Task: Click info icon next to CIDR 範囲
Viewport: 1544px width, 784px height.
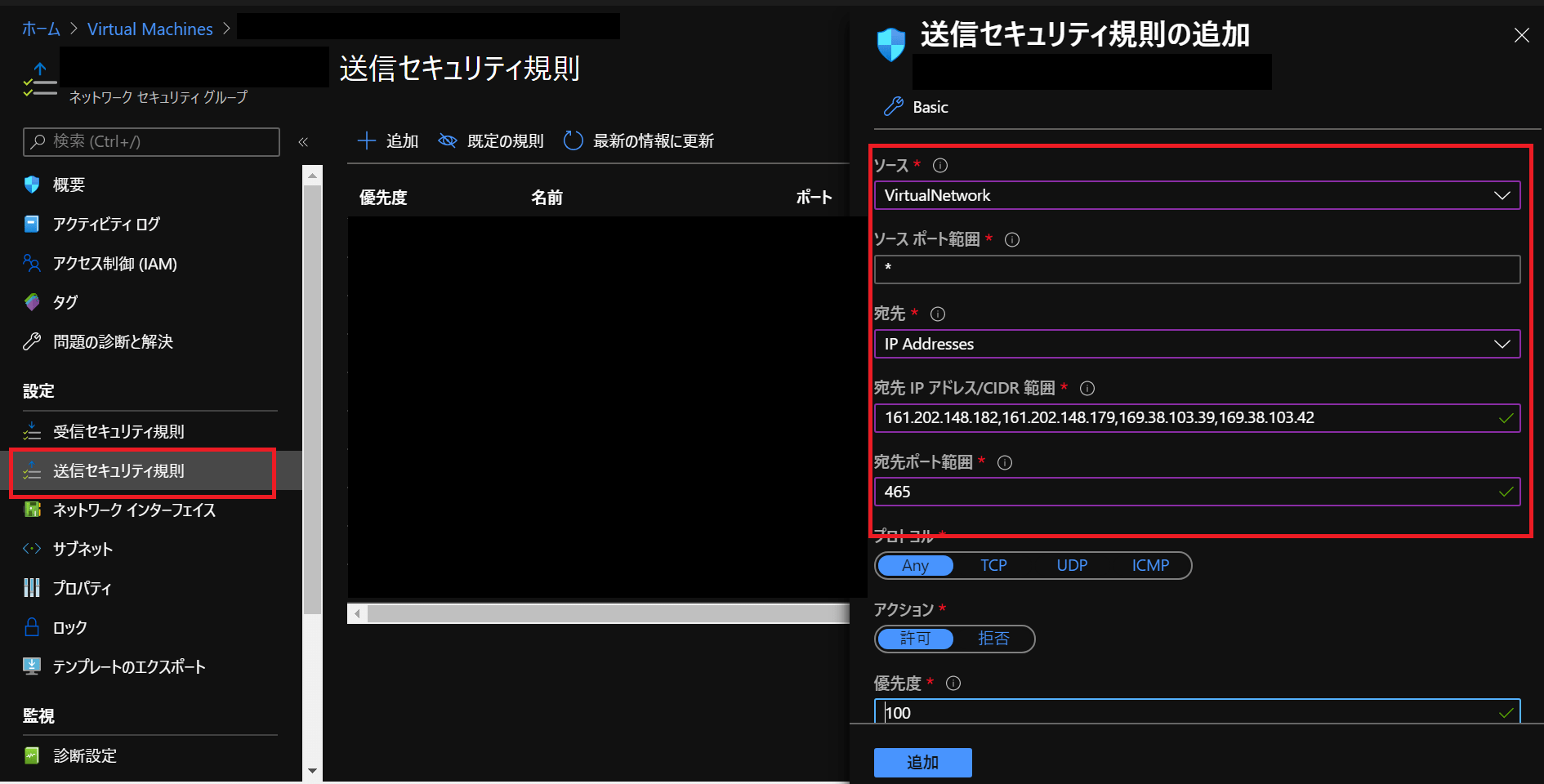Action: pyautogui.click(x=1087, y=388)
